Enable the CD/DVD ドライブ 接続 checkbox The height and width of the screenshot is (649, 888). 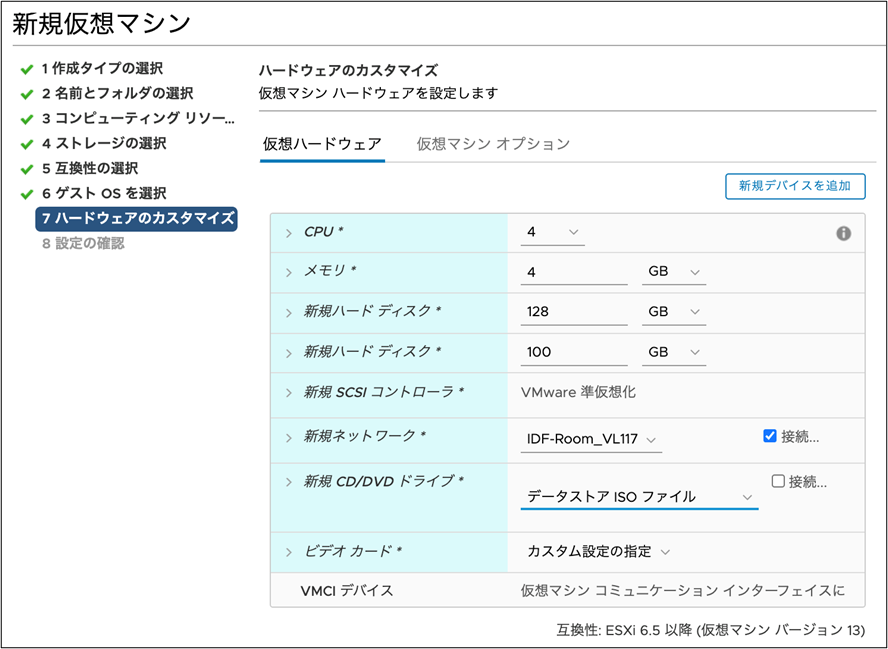pyautogui.click(x=778, y=481)
